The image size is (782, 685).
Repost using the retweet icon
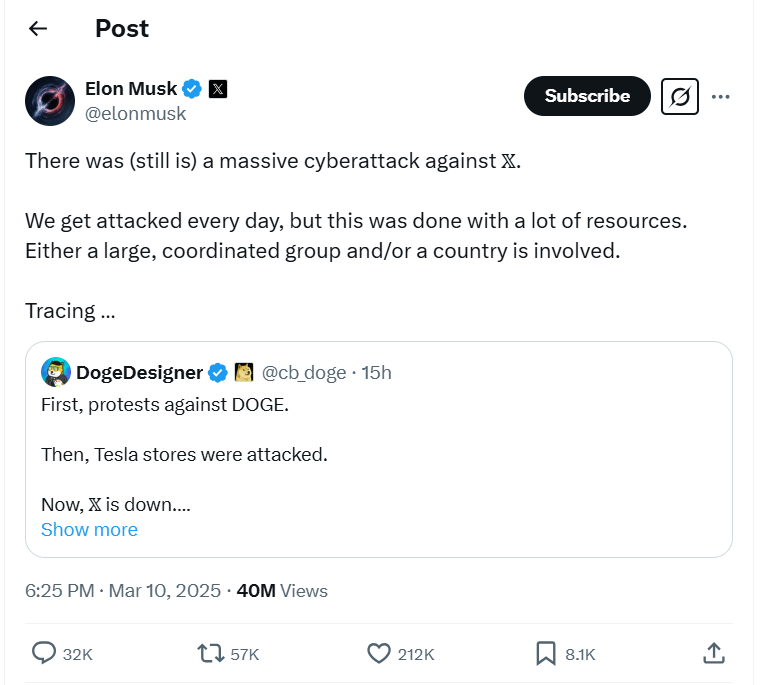pos(211,654)
